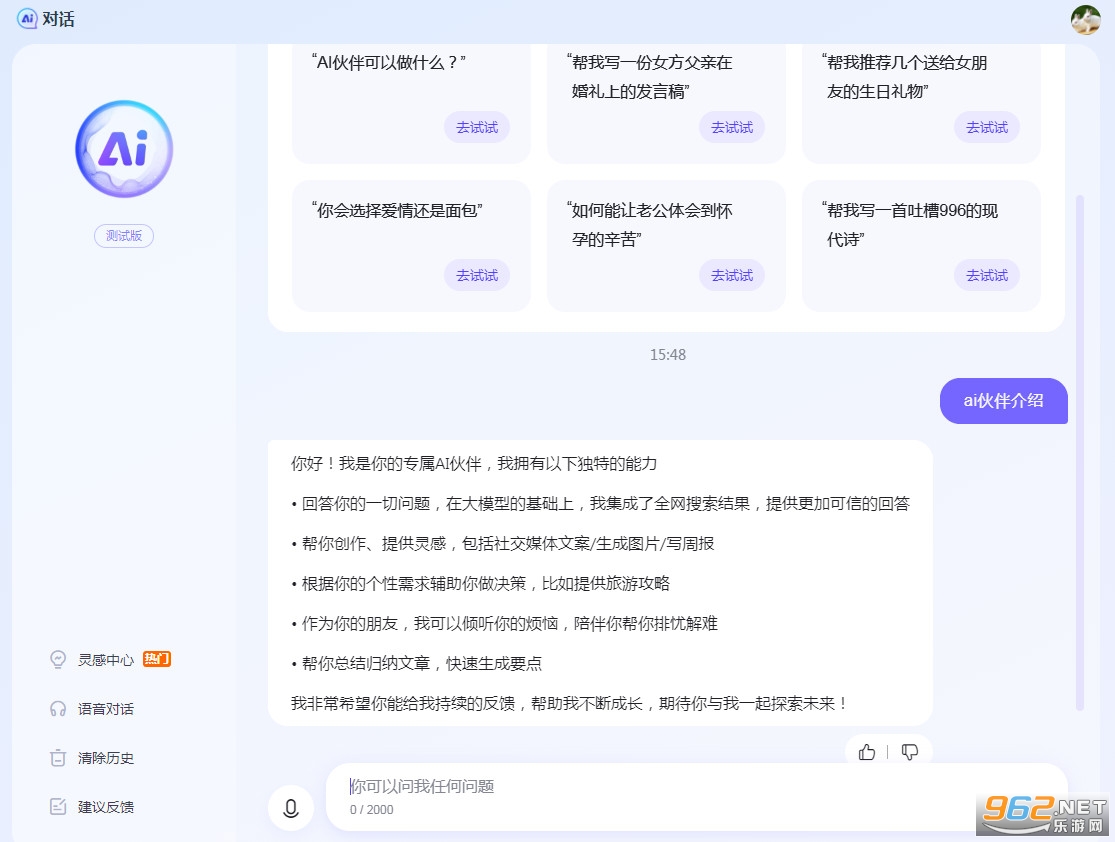The height and width of the screenshot is (842, 1115).
Task: Click the 对话 title at the top
Action: point(58,19)
